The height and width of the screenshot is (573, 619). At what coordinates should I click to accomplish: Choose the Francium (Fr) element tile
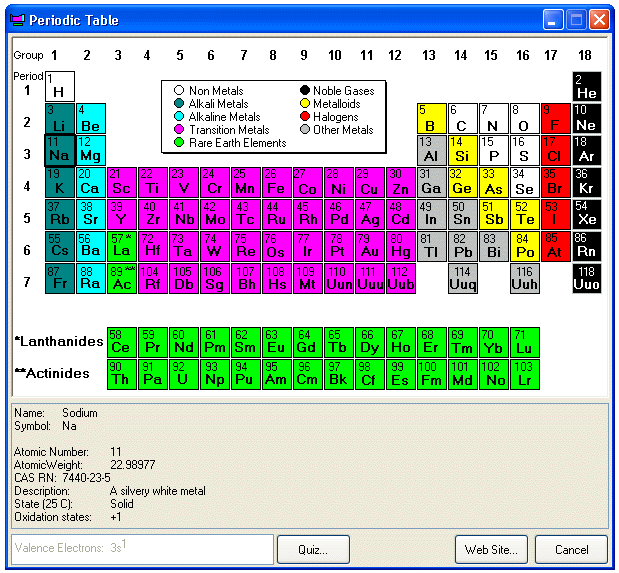tap(59, 278)
